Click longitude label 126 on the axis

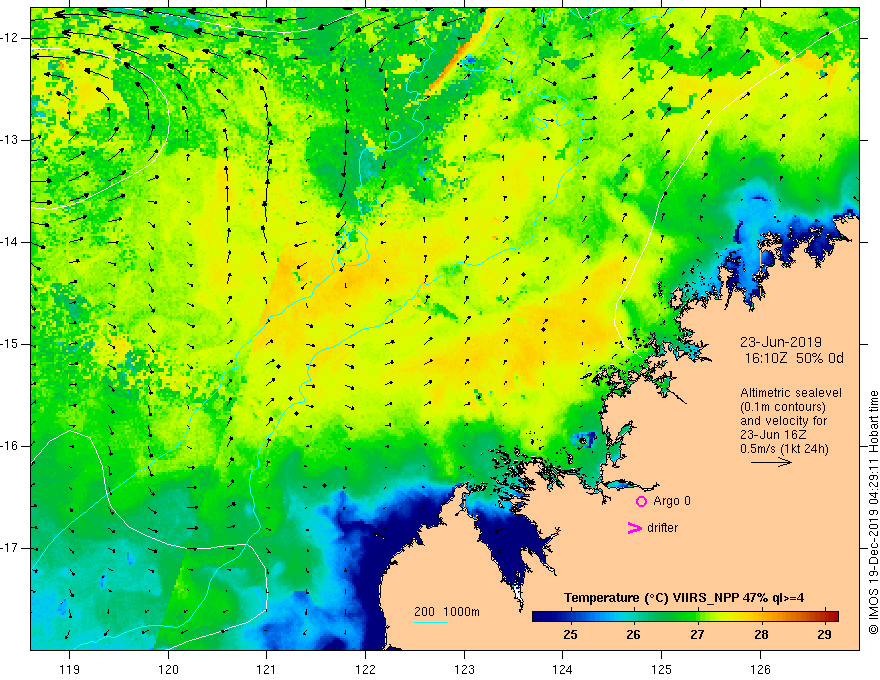(x=760, y=669)
